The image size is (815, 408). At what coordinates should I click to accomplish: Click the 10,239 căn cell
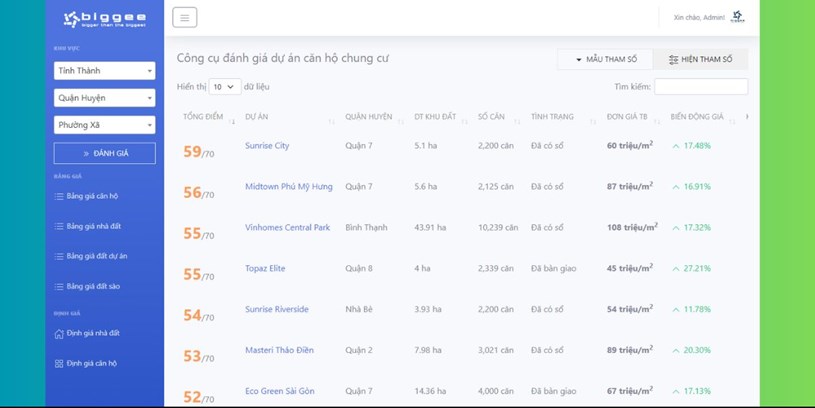[x=498, y=228]
